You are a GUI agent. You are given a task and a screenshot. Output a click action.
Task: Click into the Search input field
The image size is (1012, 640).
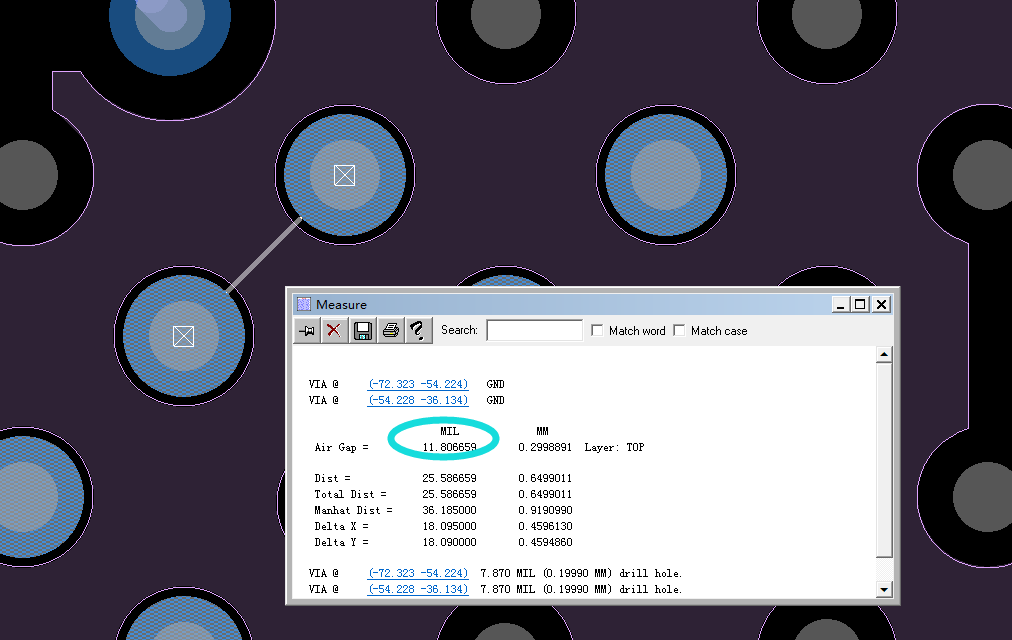tap(534, 330)
